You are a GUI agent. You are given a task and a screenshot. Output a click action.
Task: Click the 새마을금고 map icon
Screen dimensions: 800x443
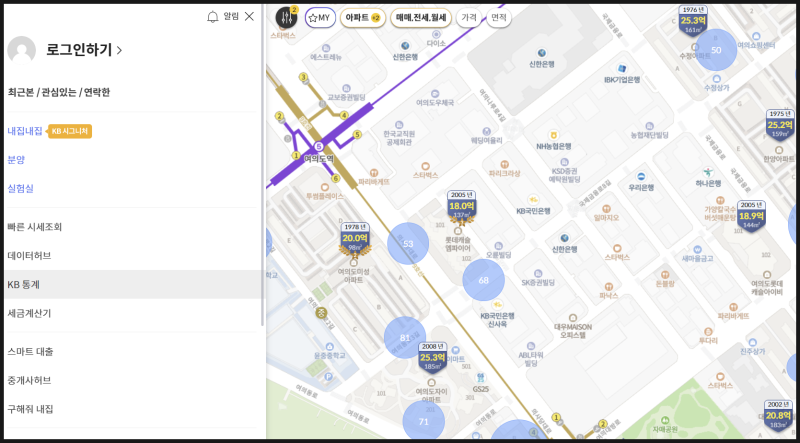point(697,249)
